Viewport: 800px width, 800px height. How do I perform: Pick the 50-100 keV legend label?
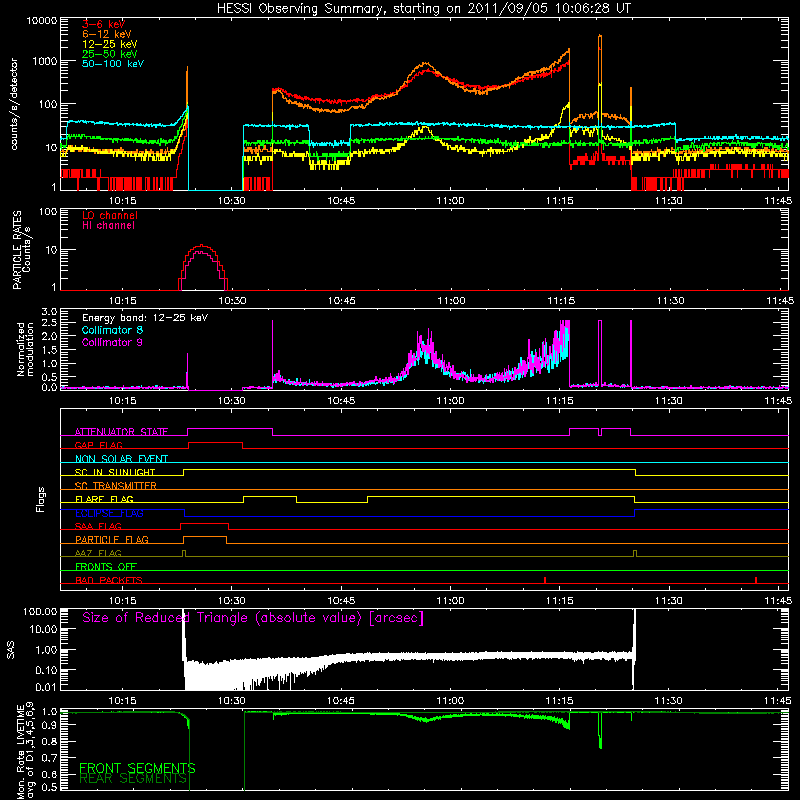point(113,64)
